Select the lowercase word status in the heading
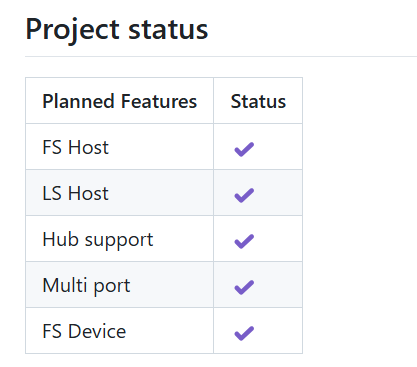The width and height of the screenshot is (417, 367). [168, 30]
